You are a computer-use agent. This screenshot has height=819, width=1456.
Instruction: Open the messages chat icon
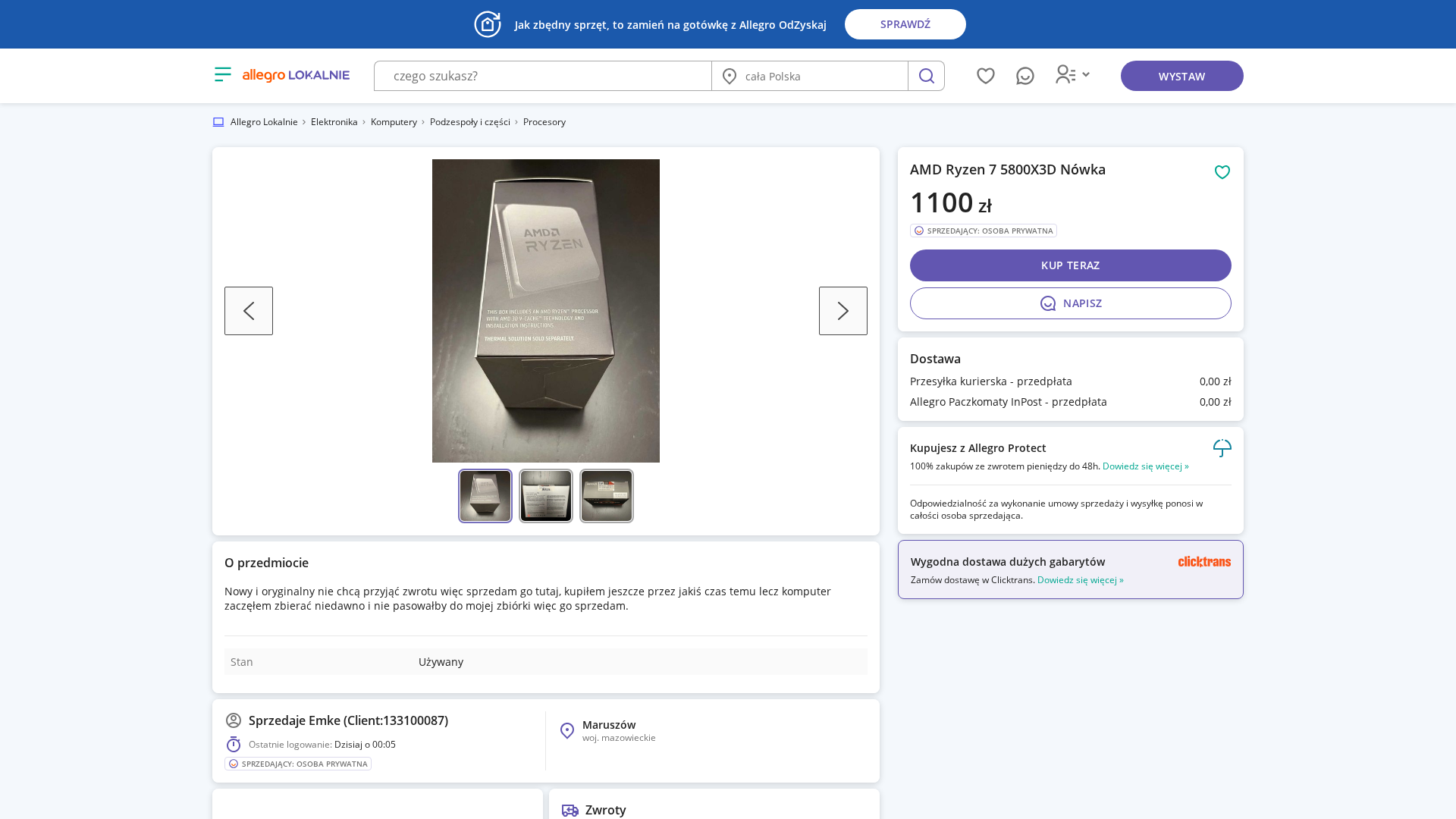tap(1025, 76)
